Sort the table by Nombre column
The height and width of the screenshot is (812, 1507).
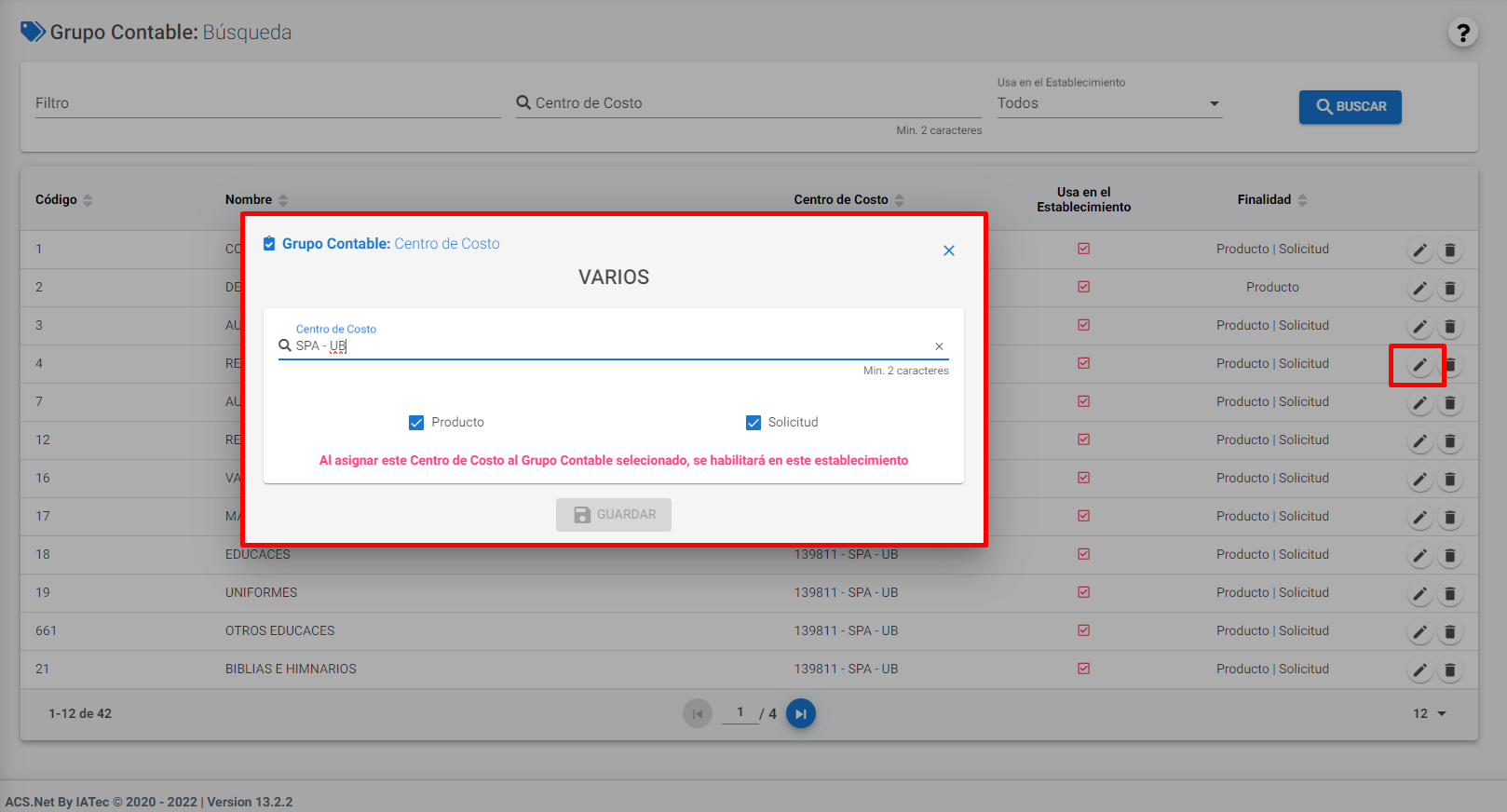[256, 200]
